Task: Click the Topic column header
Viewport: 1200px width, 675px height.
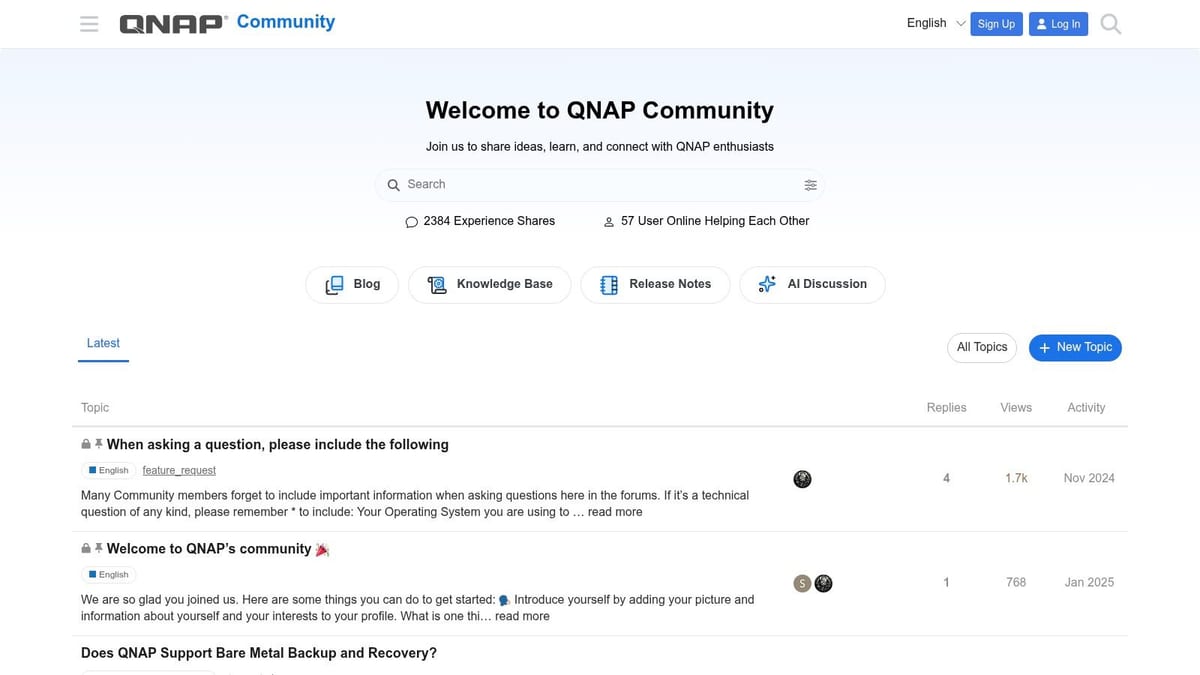Action: click(95, 408)
